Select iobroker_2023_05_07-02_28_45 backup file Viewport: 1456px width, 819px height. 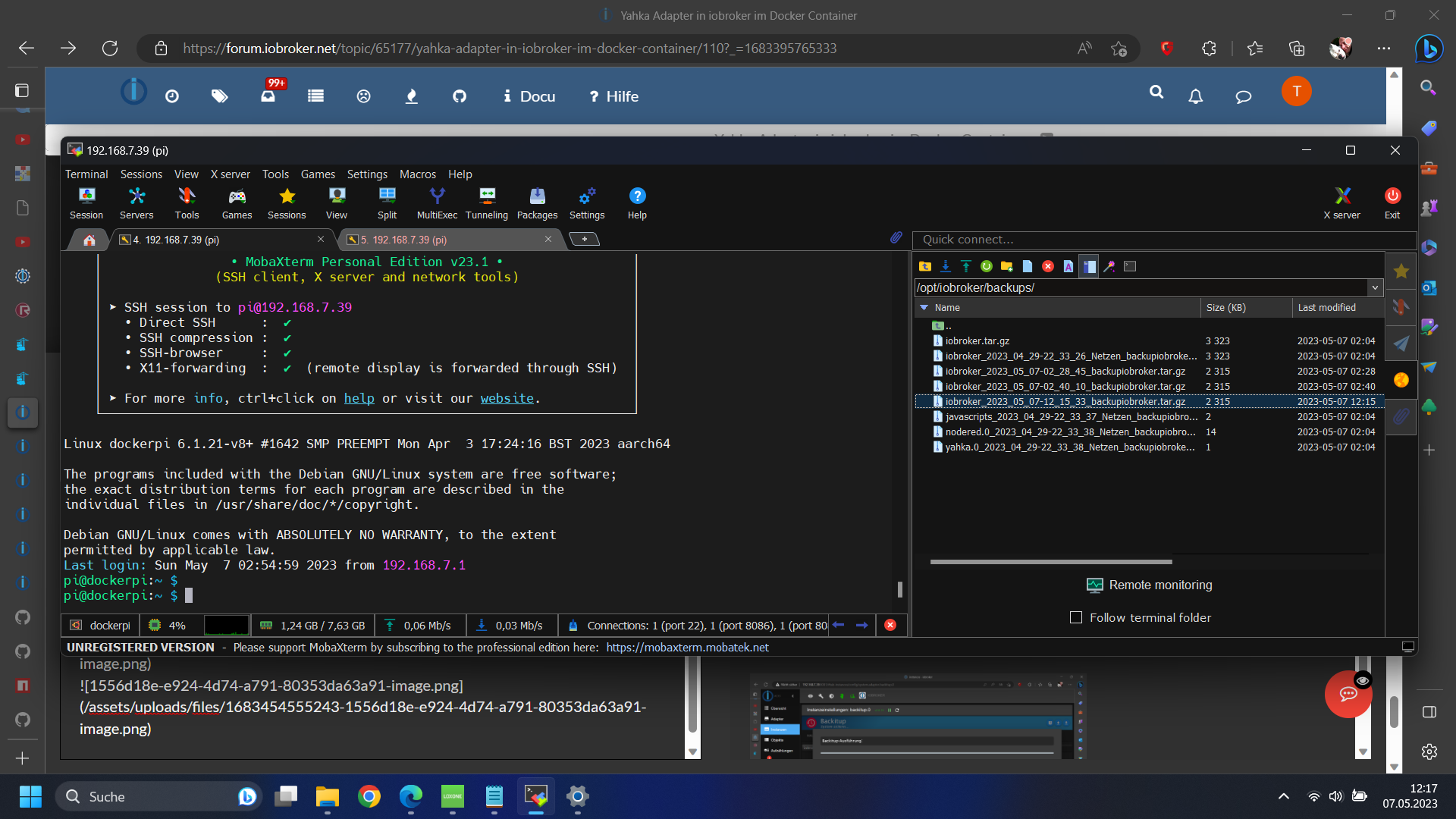tap(1150, 371)
